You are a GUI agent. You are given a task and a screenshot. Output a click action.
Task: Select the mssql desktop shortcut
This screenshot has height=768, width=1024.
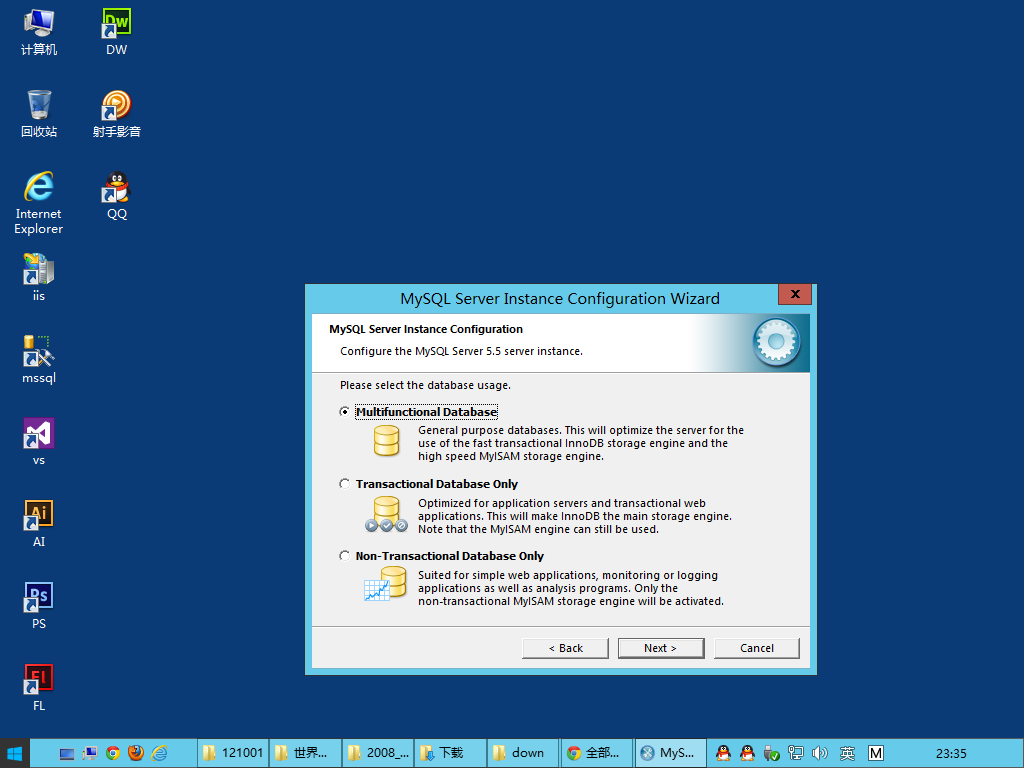tap(39, 360)
